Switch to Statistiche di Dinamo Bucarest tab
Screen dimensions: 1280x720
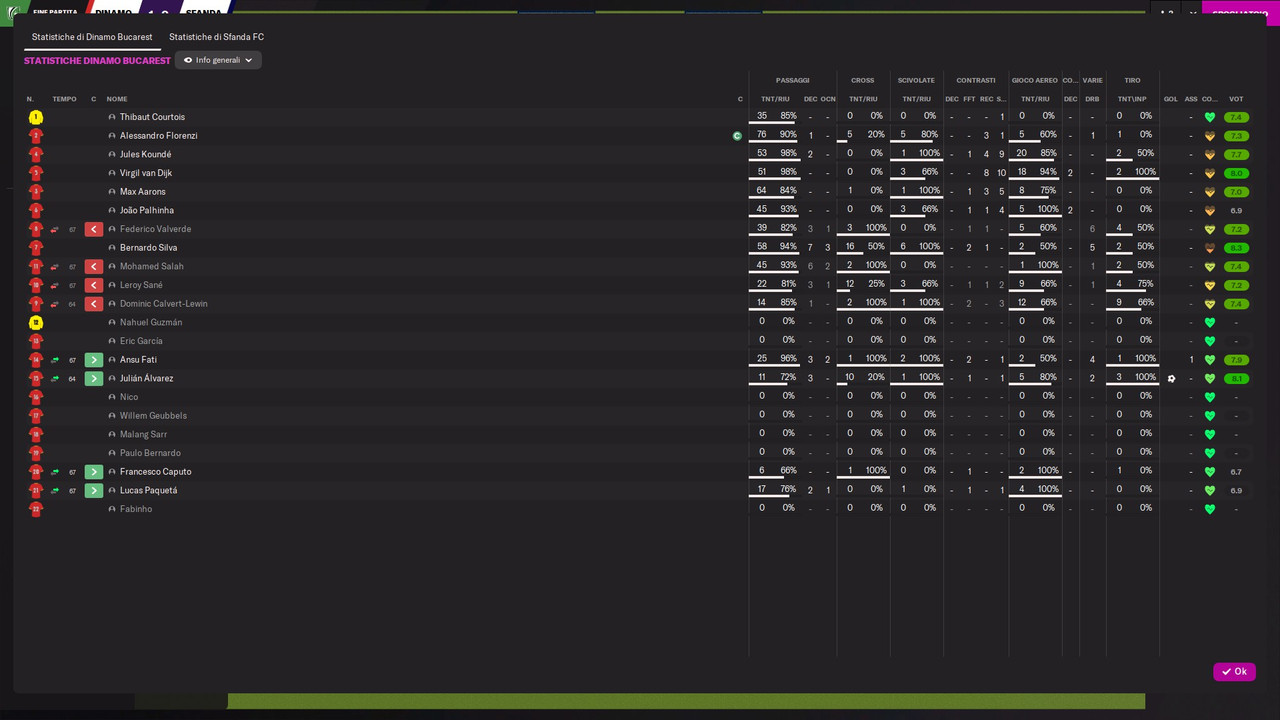[x=92, y=37]
